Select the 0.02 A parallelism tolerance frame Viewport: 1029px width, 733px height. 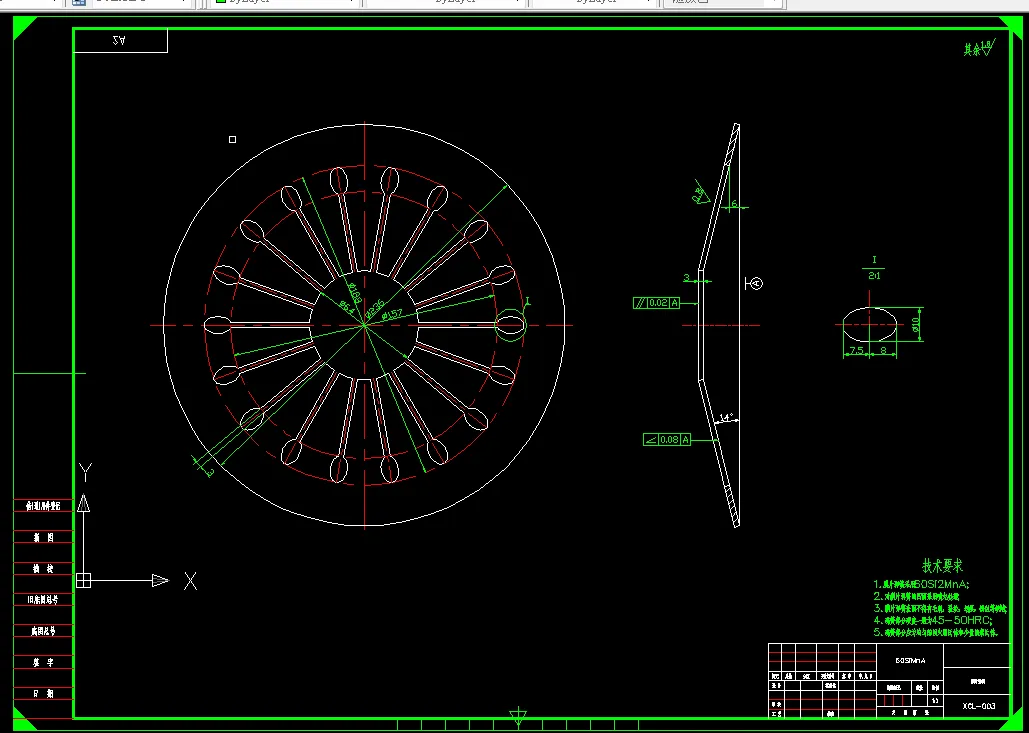(x=656, y=303)
